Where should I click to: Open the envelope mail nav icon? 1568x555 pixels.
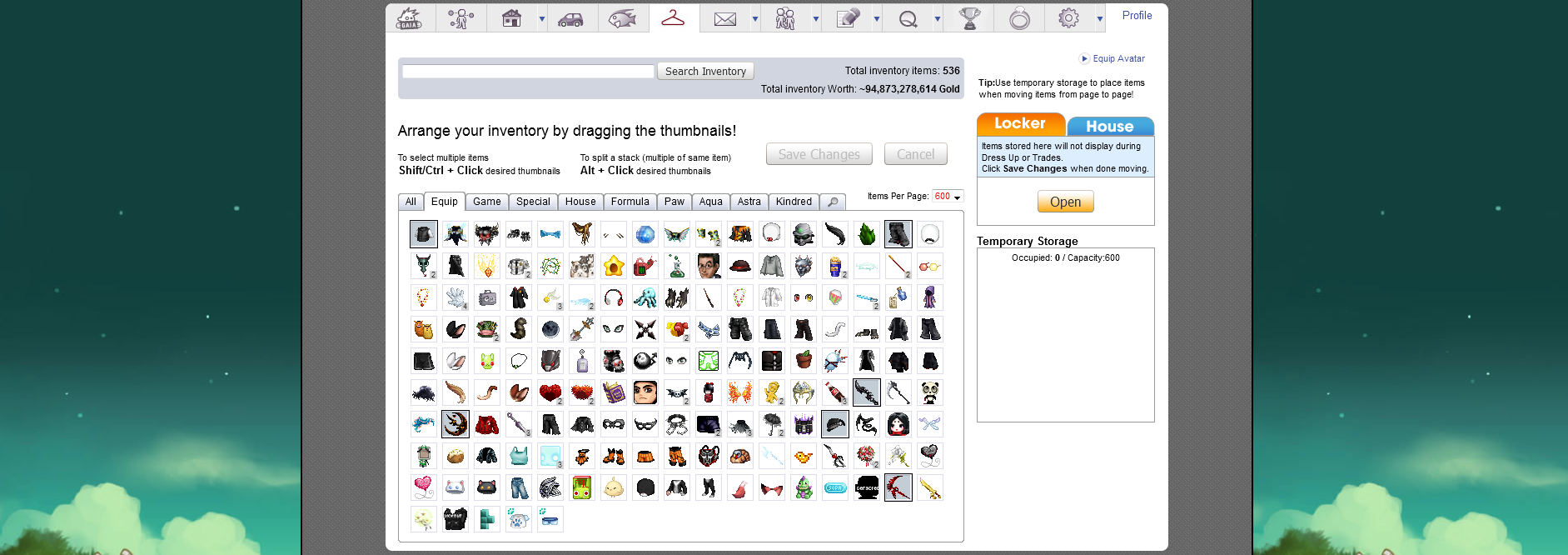coord(725,18)
